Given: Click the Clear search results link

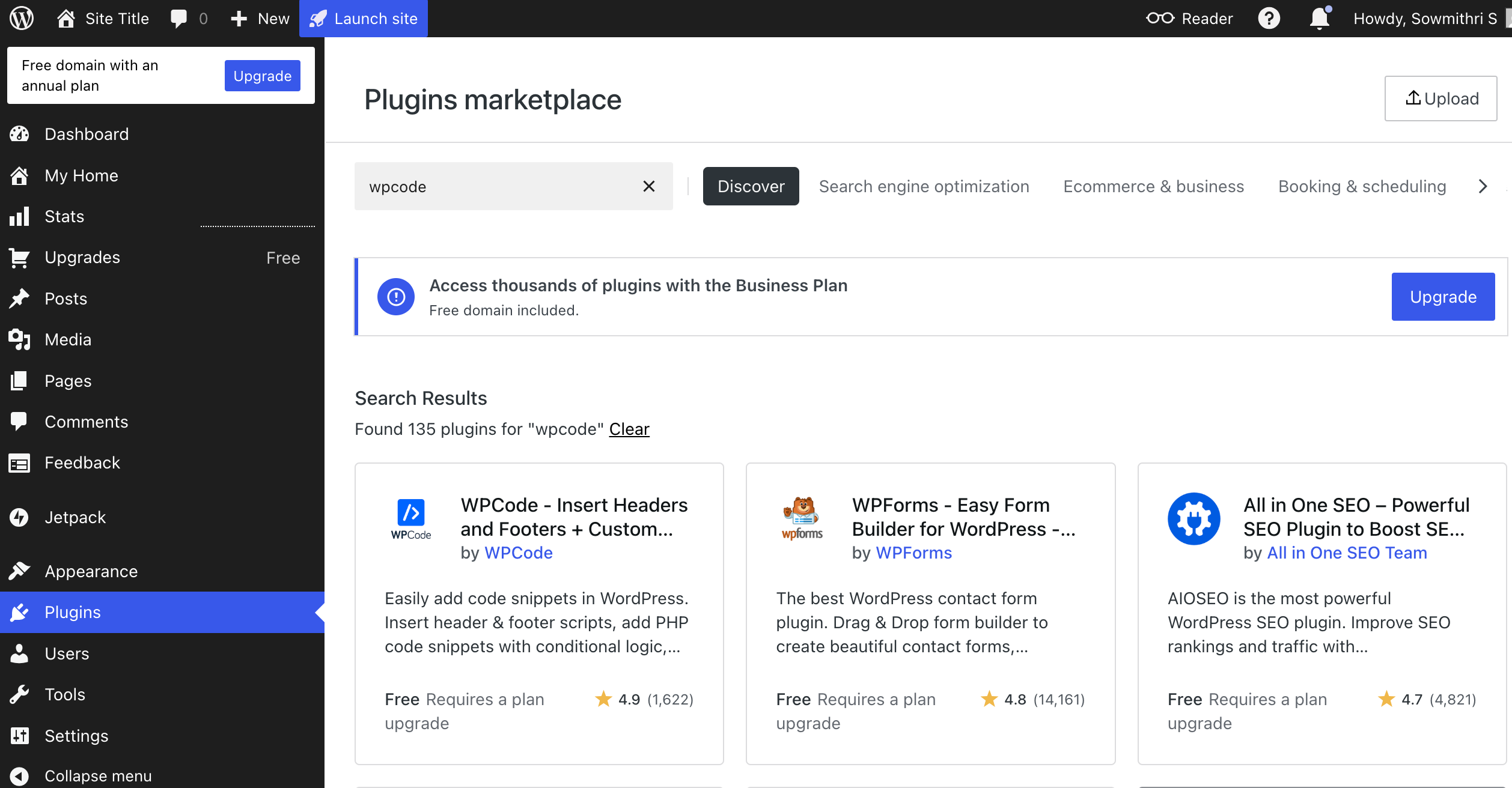Looking at the screenshot, I should point(629,429).
